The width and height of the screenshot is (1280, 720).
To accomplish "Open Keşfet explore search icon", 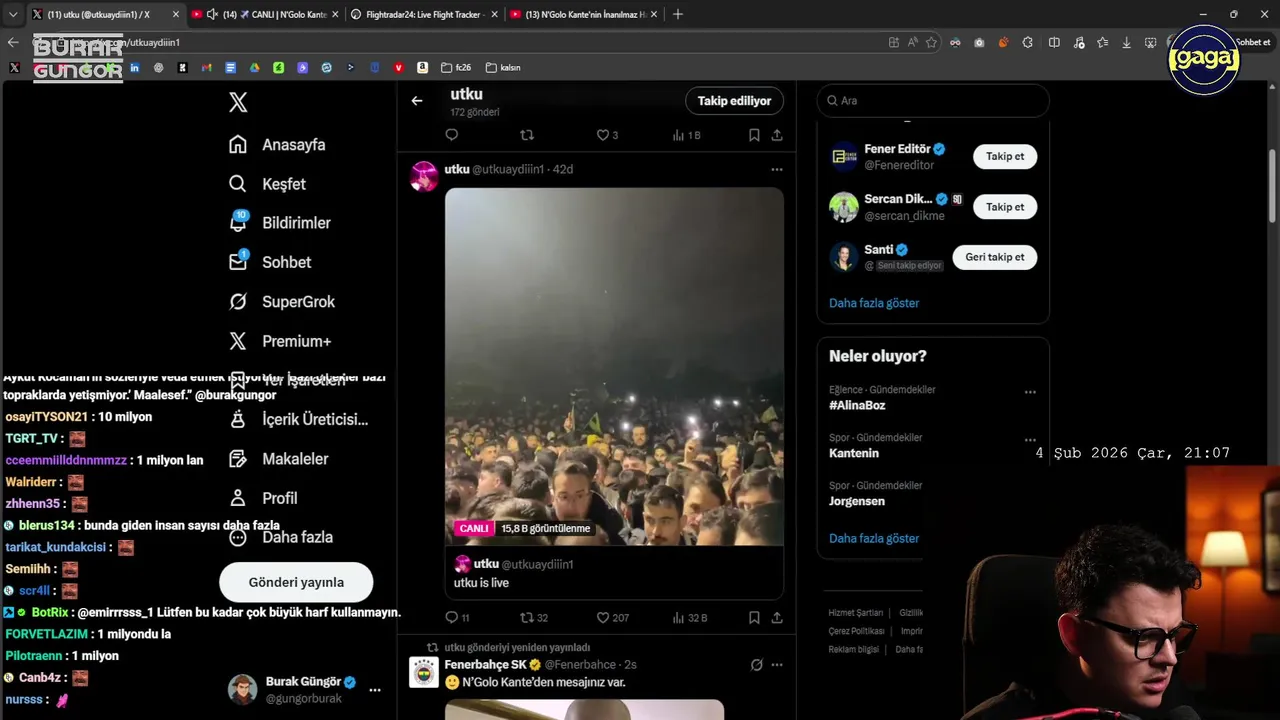I will tap(238, 184).
